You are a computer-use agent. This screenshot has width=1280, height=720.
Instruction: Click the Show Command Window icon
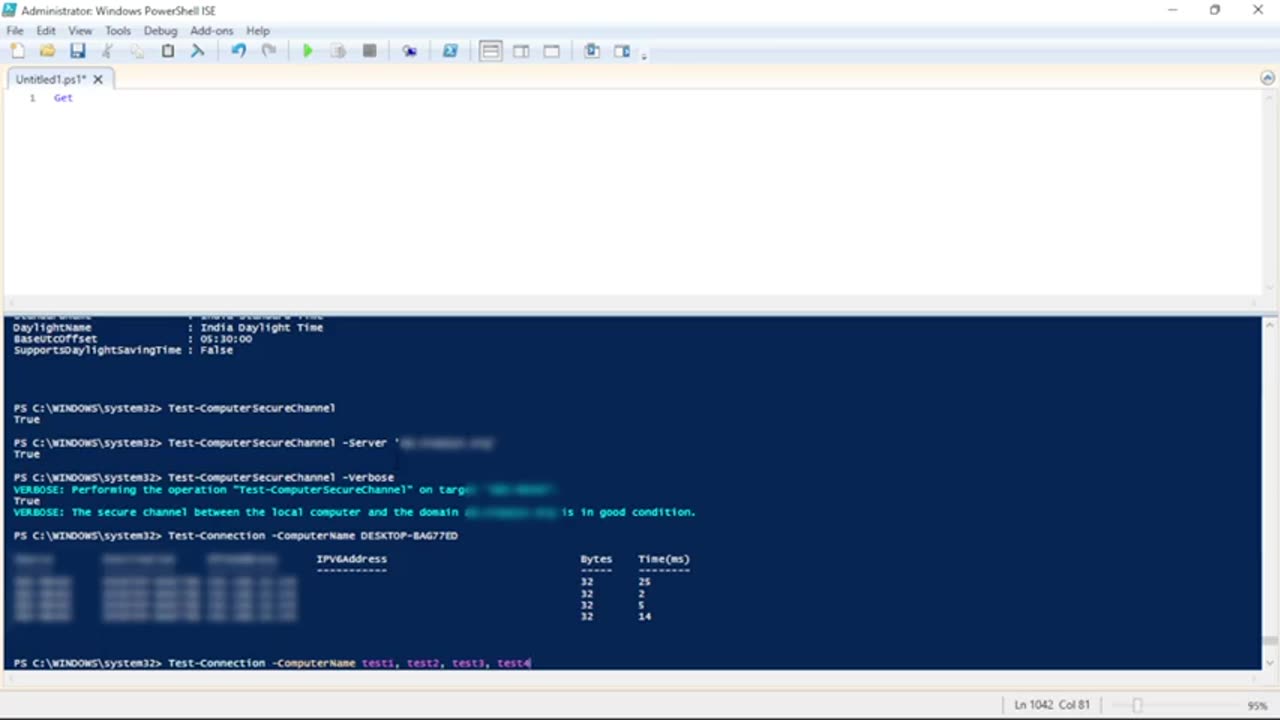[592, 51]
